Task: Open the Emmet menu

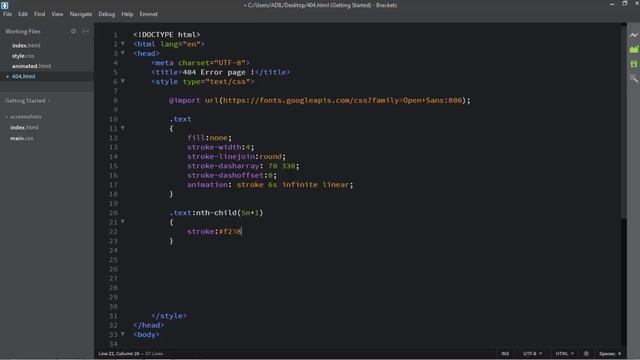Action: pos(149,14)
